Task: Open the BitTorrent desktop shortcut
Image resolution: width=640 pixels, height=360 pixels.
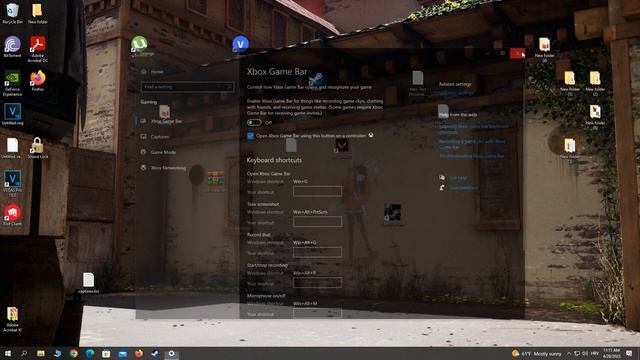Action: pyautogui.click(x=12, y=47)
